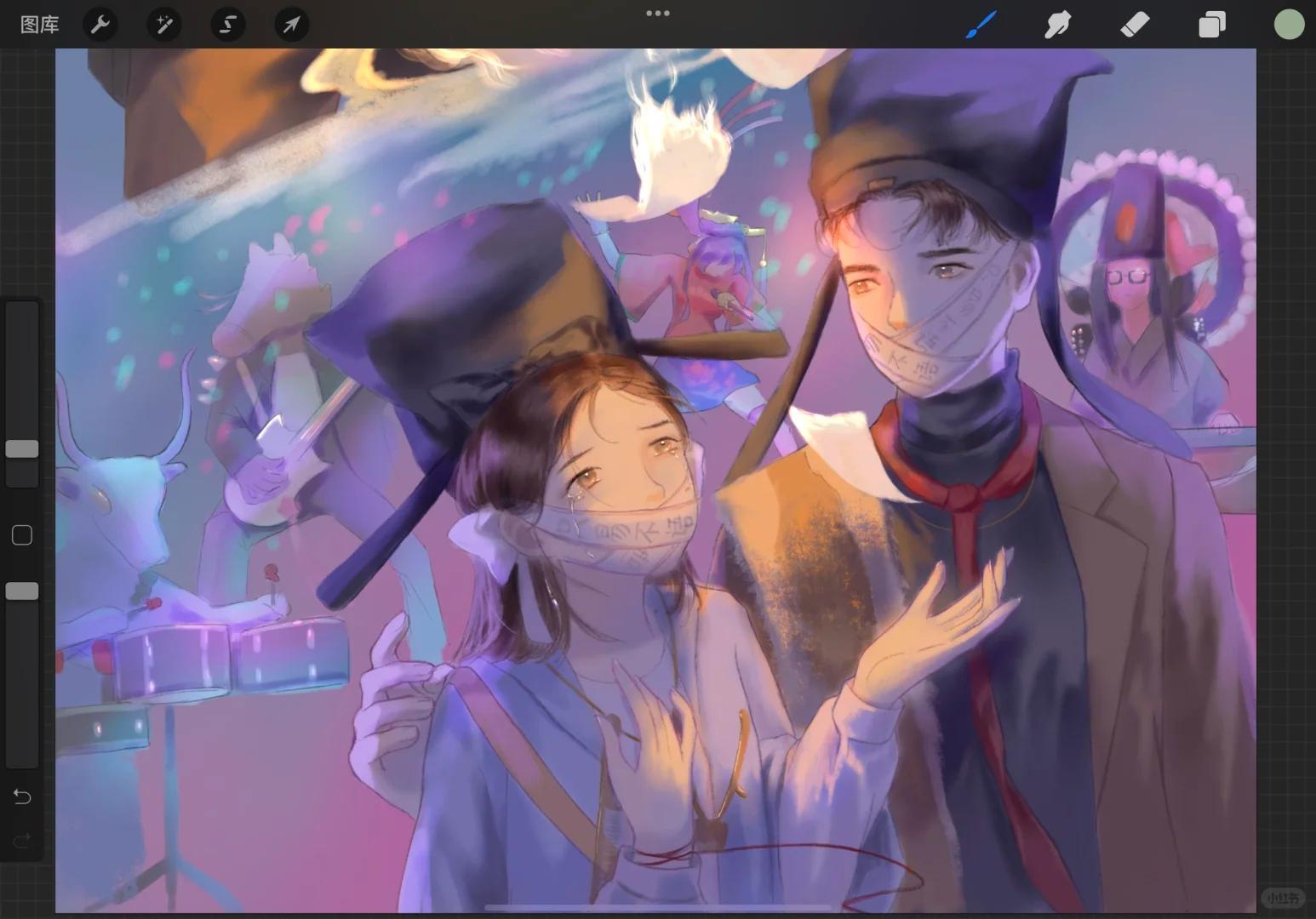
Task: Tap the watermark in the canvas corner
Action: pos(1282,897)
